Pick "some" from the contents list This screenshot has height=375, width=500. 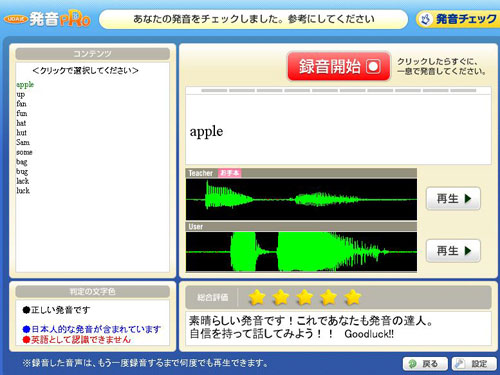[24, 152]
